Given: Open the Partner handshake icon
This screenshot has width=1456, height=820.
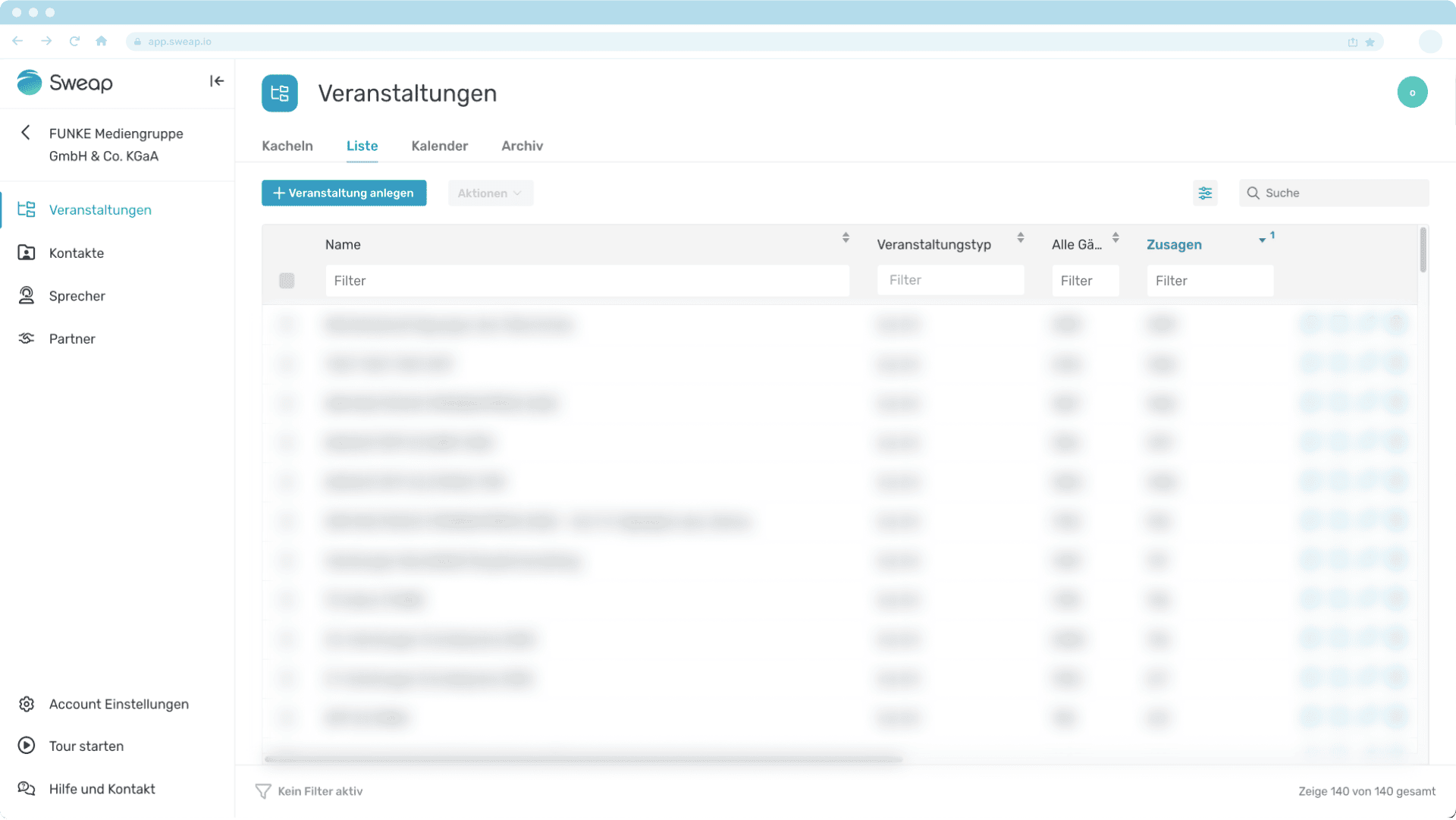Looking at the screenshot, I should point(27,338).
